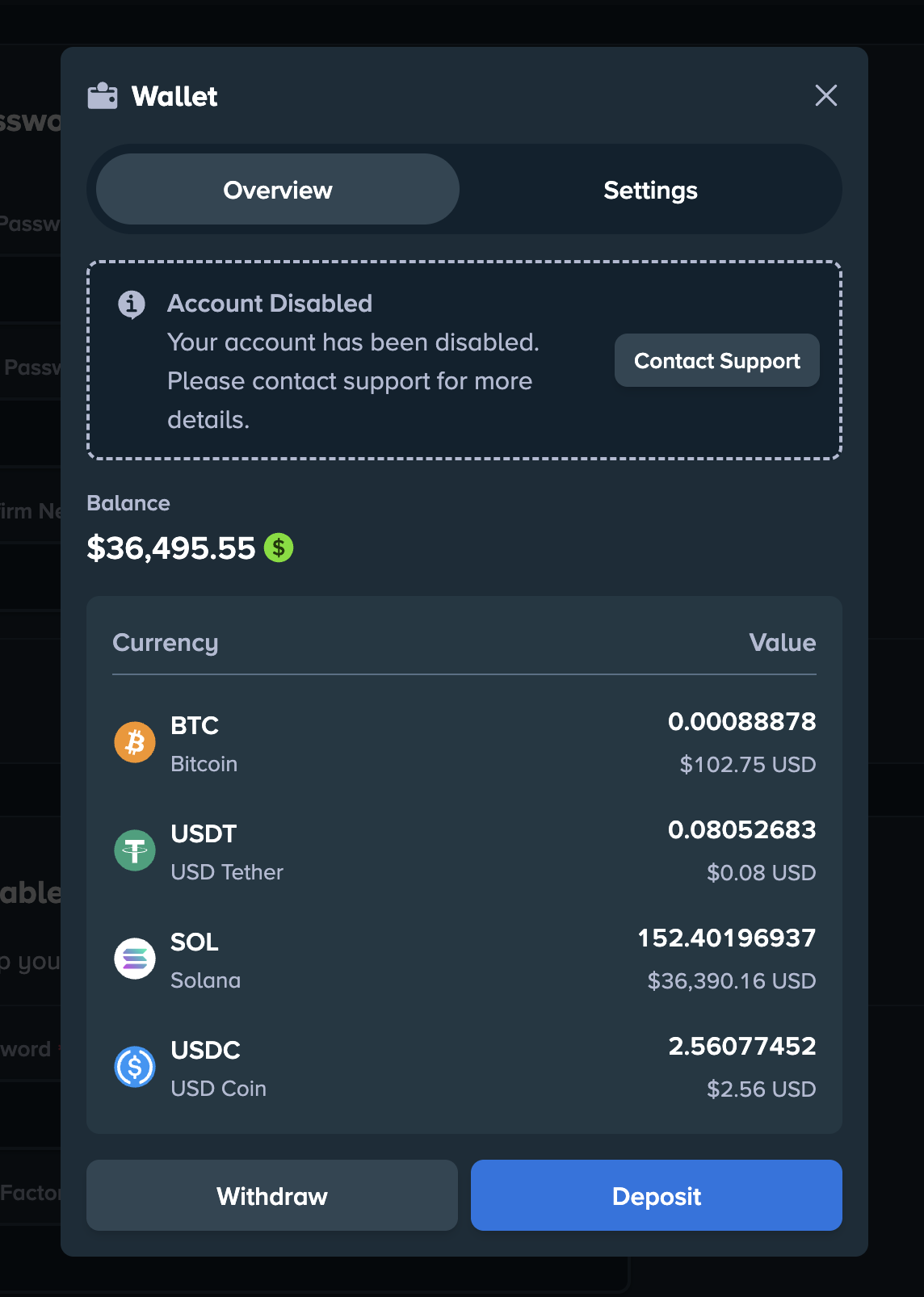Screen dimensions: 924x1297
Task: Click the Value column header
Action: coord(782,643)
